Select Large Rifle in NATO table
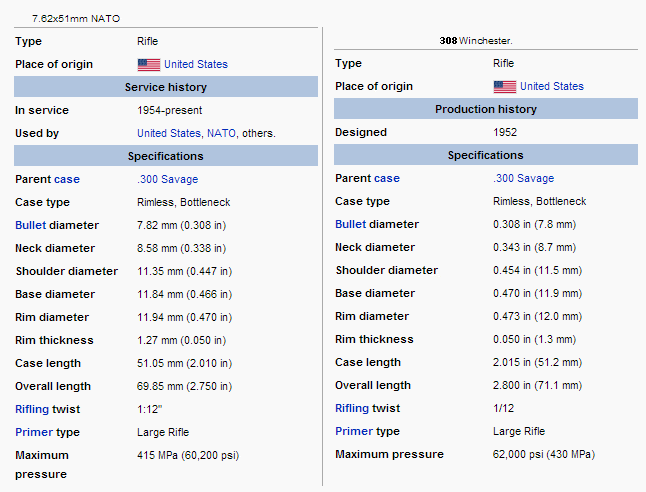This screenshot has width=646, height=492. click(x=163, y=432)
